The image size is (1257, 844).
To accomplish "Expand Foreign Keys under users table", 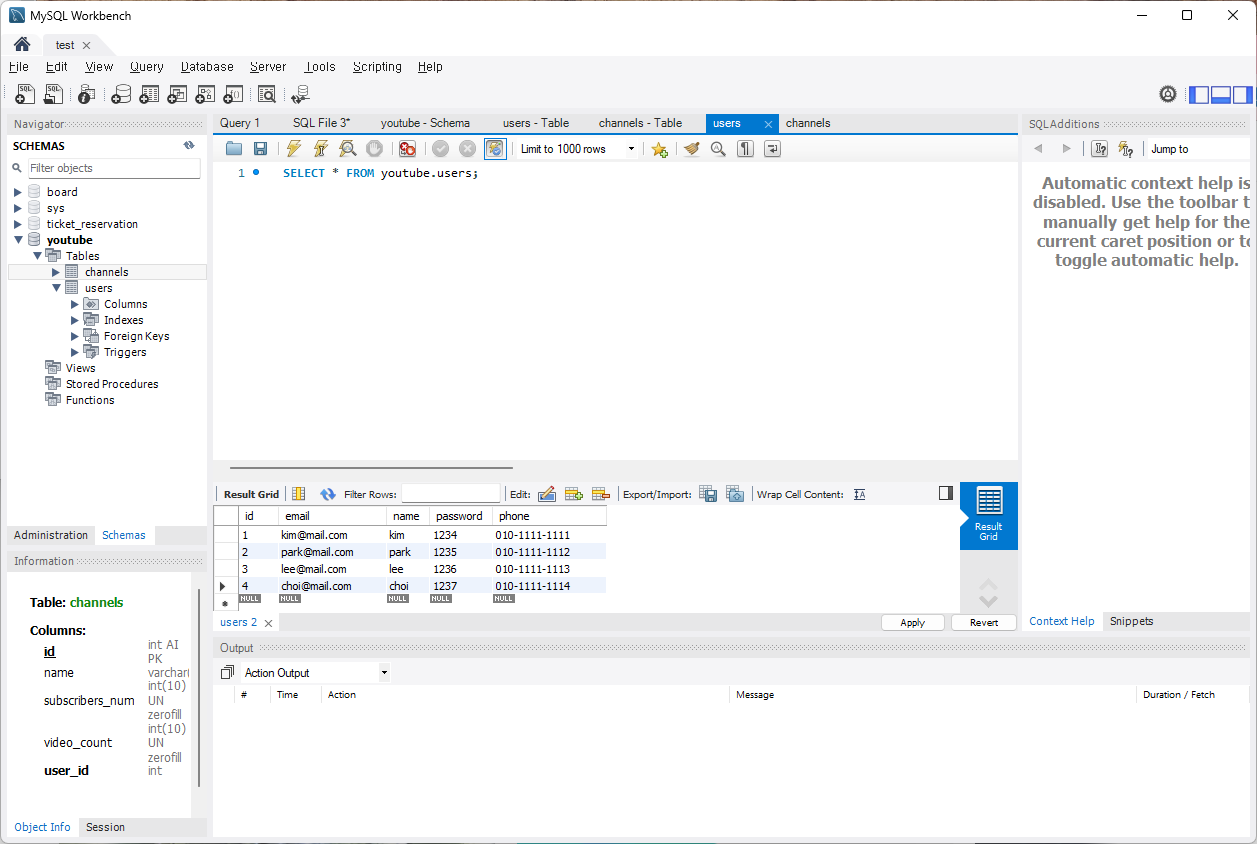I will point(75,336).
